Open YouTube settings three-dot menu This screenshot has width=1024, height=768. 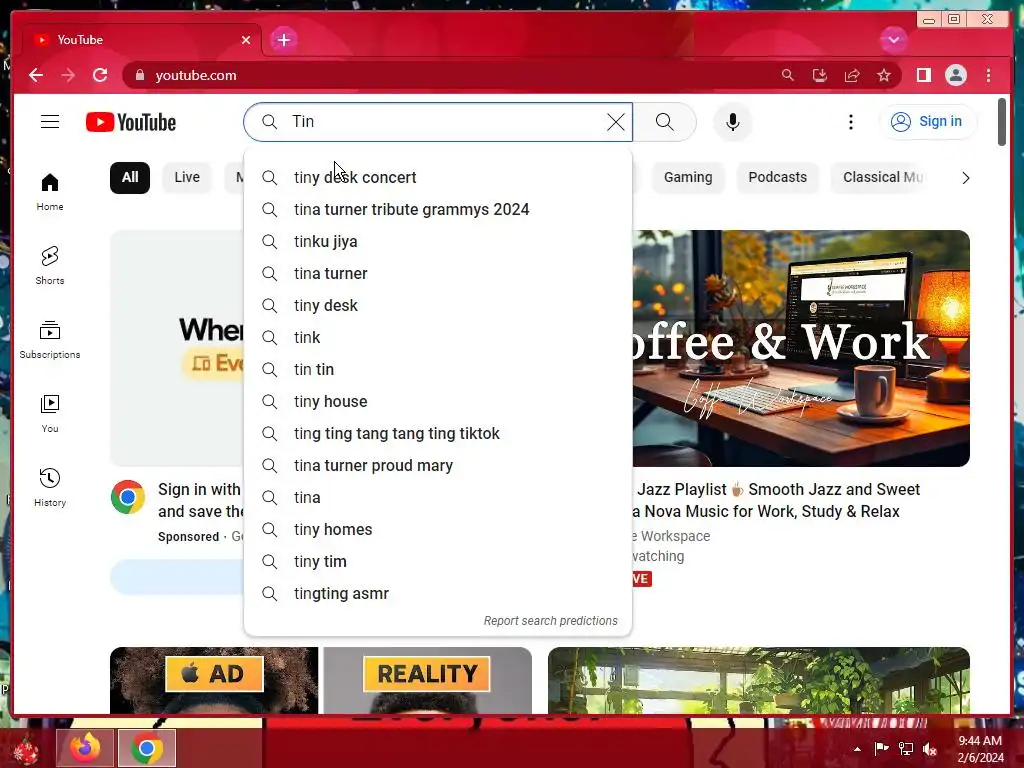(850, 121)
